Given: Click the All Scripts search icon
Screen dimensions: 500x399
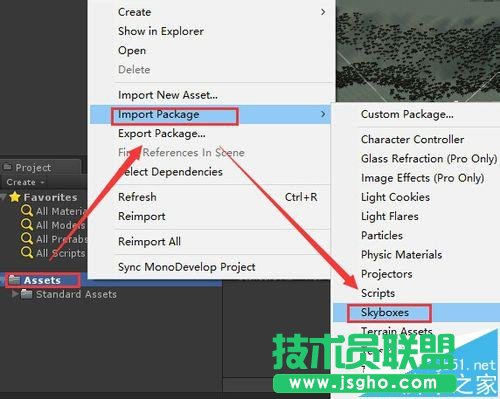Looking at the screenshot, I should [x=27, y=253].
